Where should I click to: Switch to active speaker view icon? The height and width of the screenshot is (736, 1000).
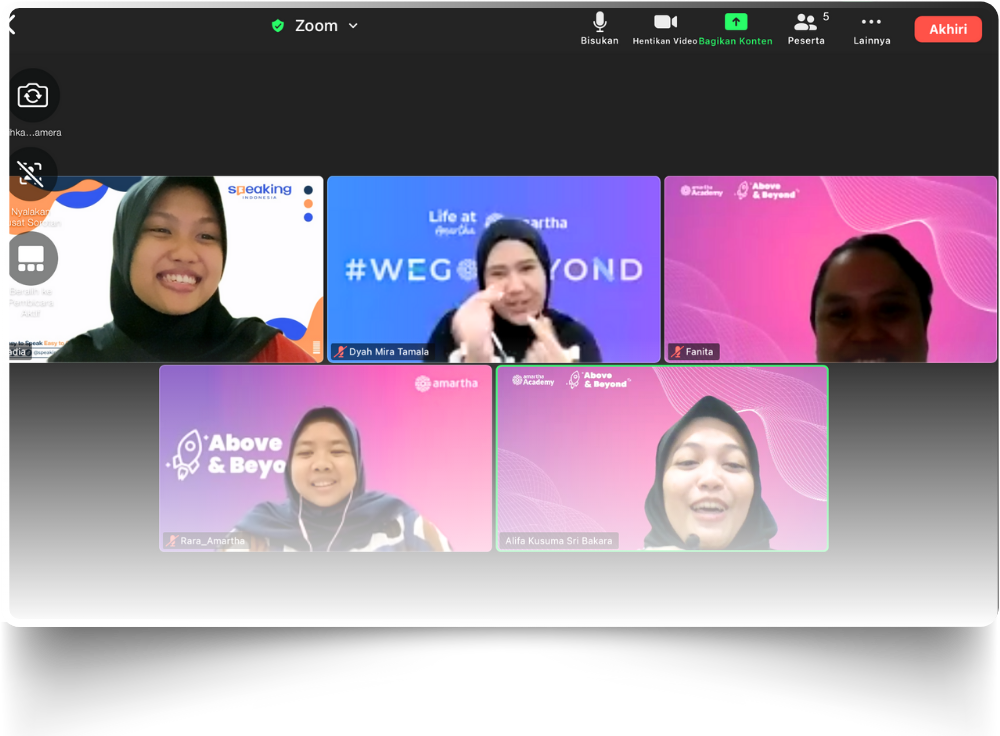coord(31,258)
